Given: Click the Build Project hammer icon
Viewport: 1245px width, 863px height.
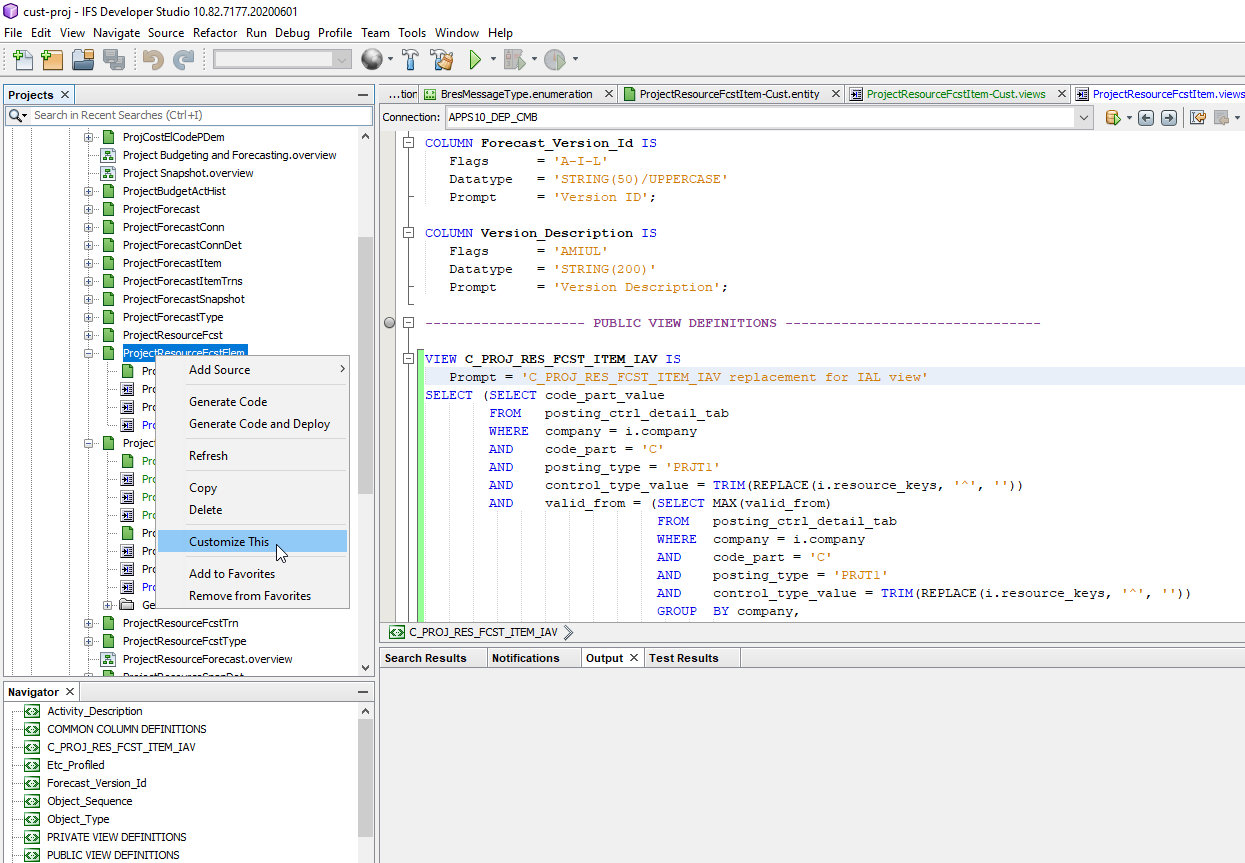Looking at the screenshot, I should tap(410, 60).
